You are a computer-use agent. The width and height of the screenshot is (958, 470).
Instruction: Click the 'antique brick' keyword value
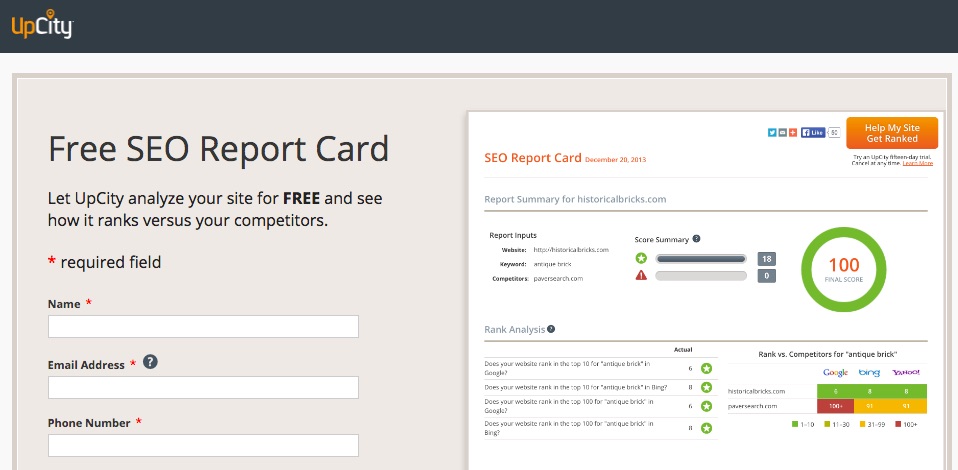coord(553,264)
